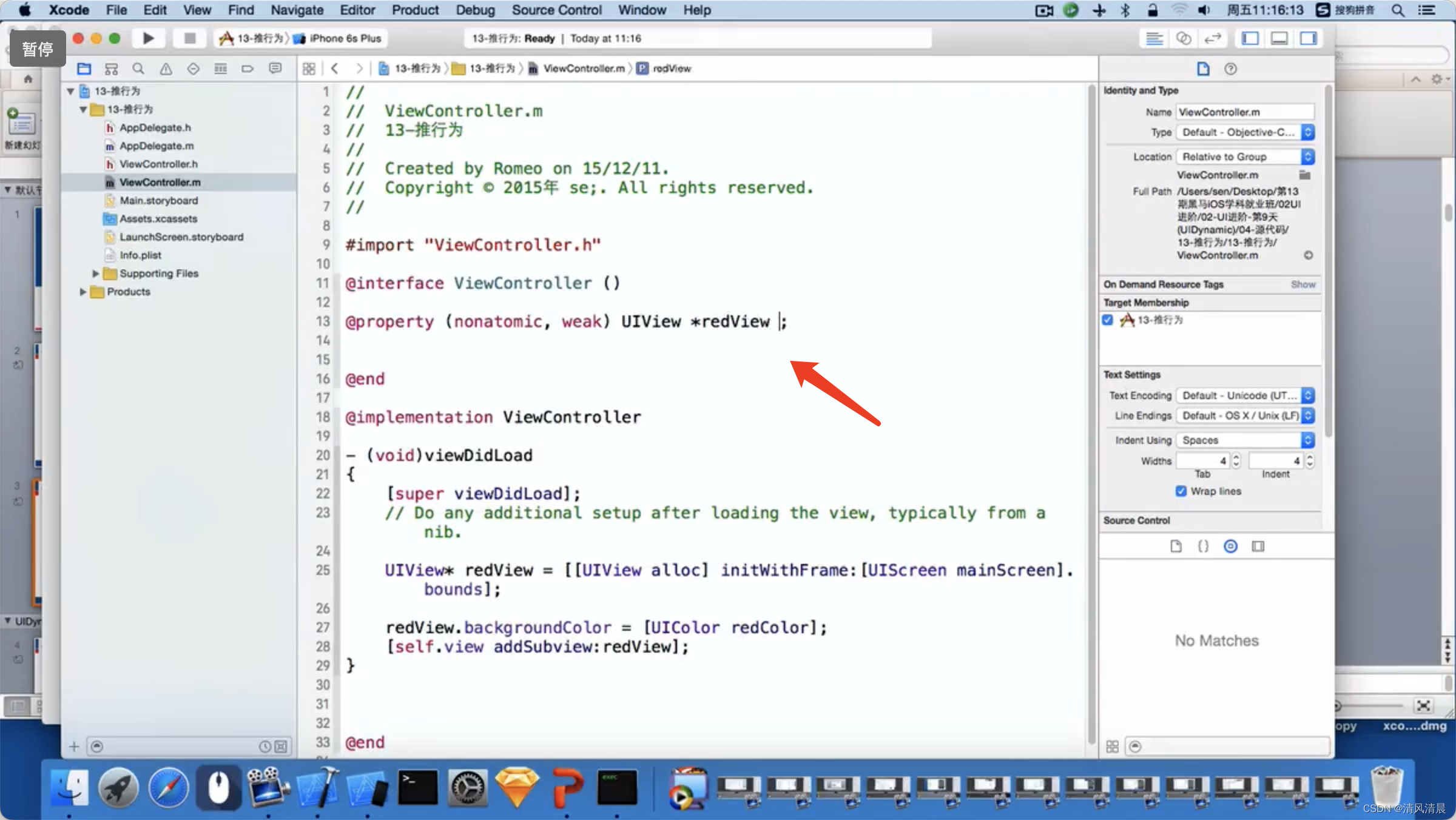Click the Run button to build project
Viewport: 1456px width, 820px height.
tap(147, 38)
